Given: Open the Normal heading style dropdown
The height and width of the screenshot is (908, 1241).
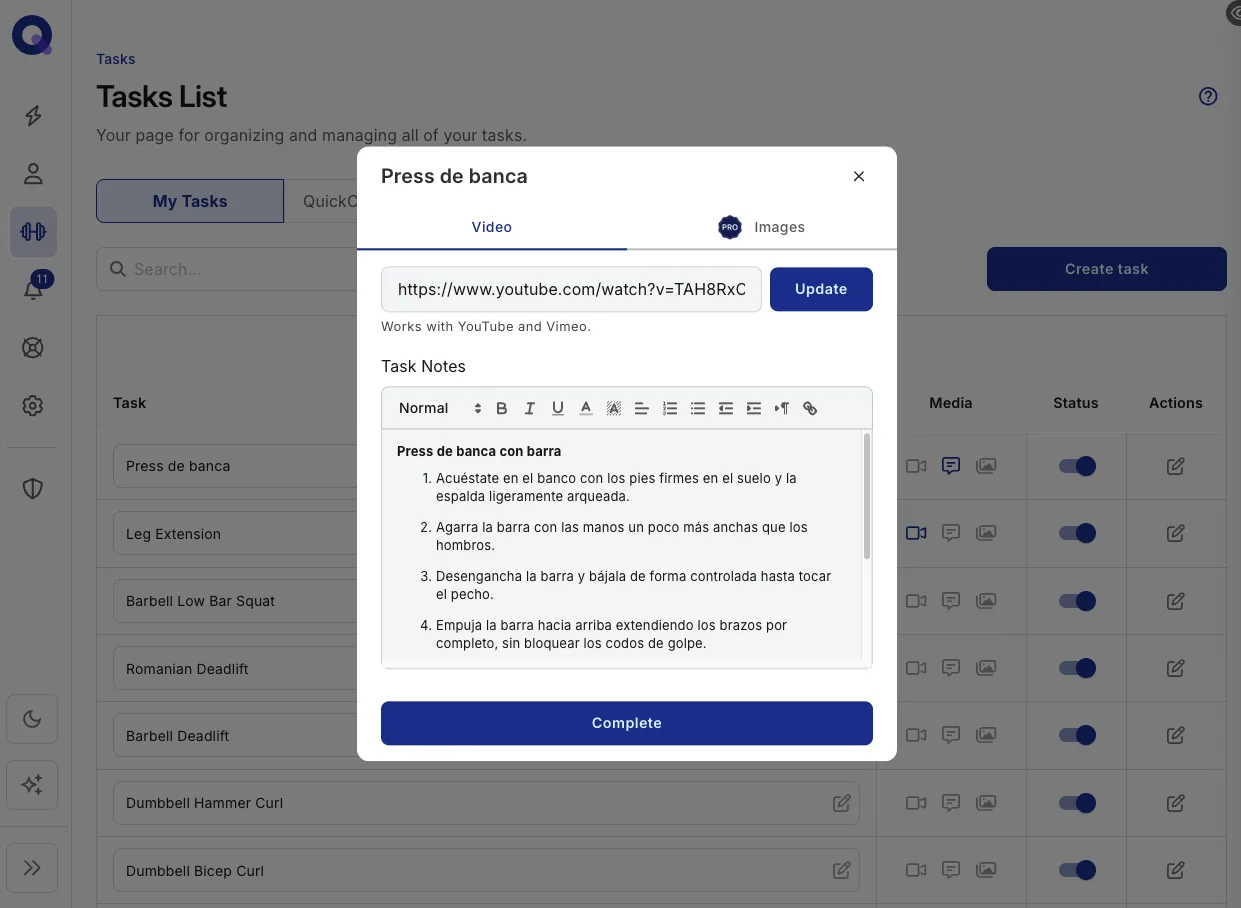Looking at the screenshot, I should coord(439,408).
